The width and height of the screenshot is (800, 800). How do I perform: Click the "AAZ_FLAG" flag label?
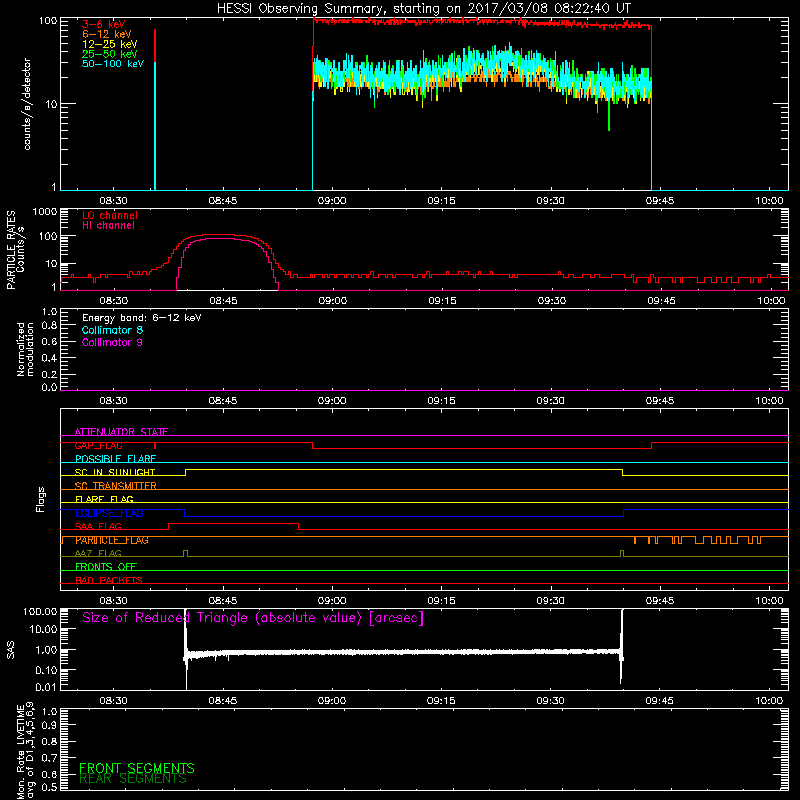98,553
